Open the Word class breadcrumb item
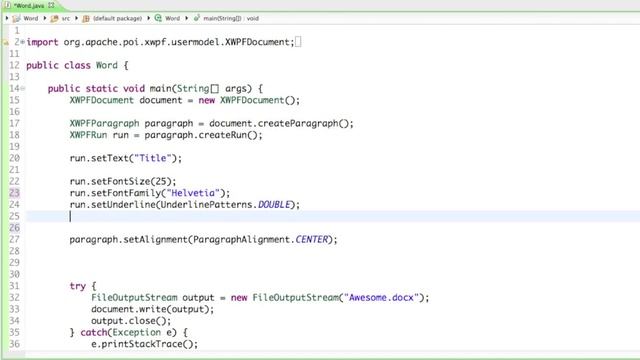The height and width of the screenshot is (360, 640). pyautogui.click(x=172, y=18)
